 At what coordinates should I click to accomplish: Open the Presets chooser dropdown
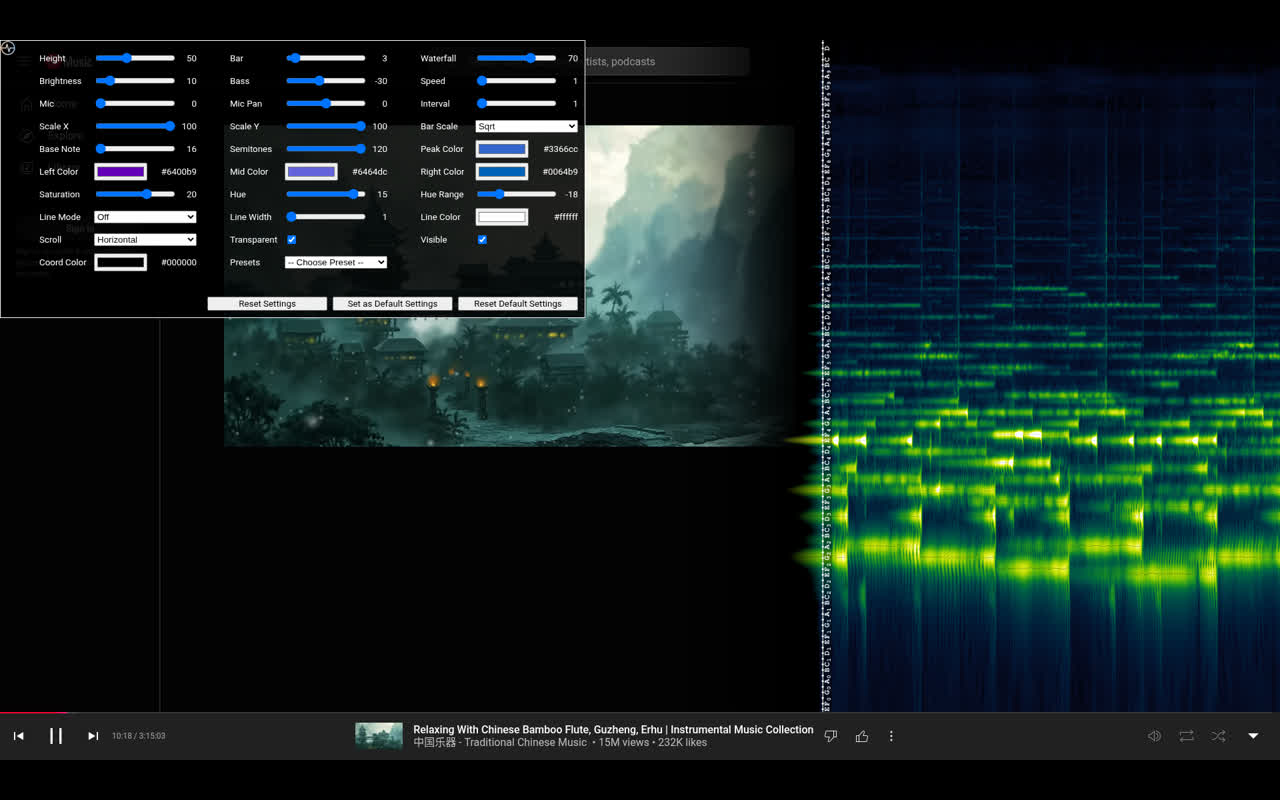[x=335, y=262]
